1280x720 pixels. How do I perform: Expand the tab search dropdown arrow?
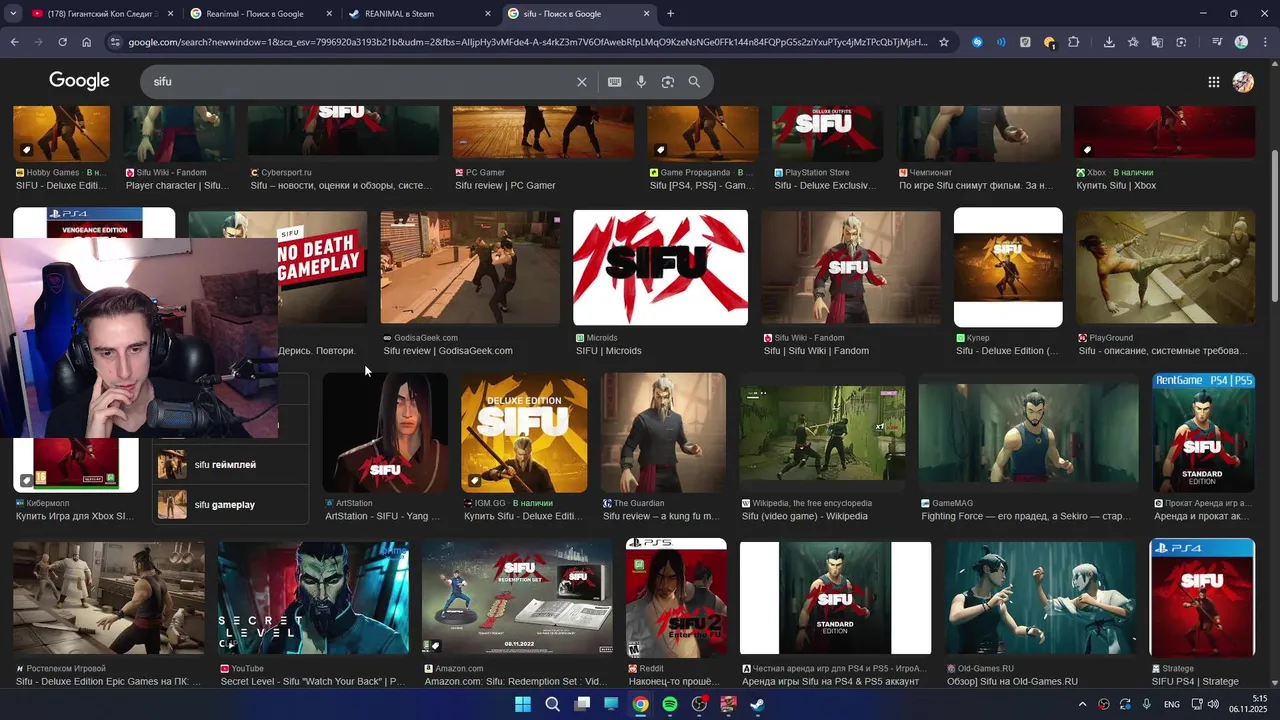(13, 14)
